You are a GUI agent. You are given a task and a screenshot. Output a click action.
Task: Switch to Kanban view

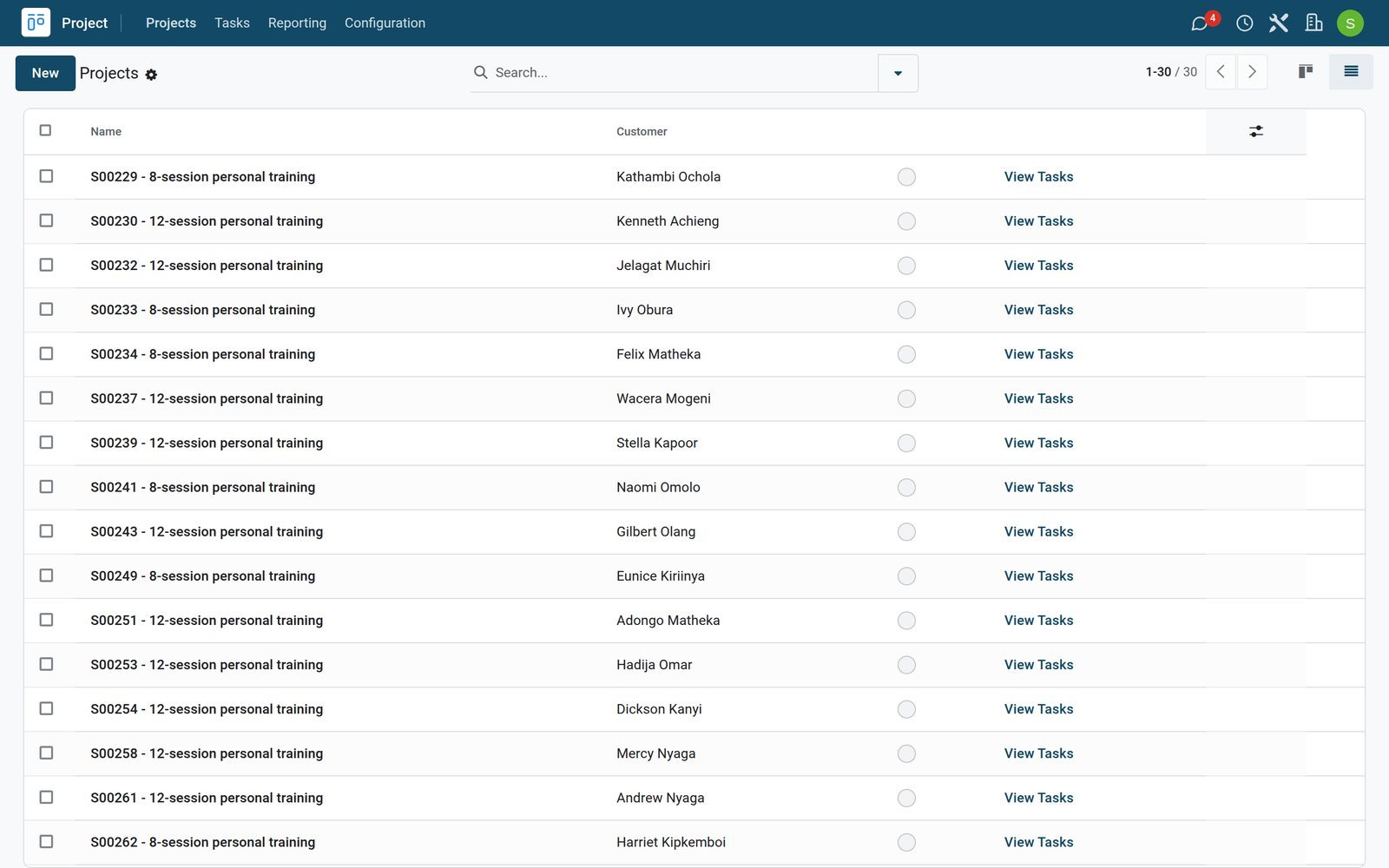coord(1305,72)
